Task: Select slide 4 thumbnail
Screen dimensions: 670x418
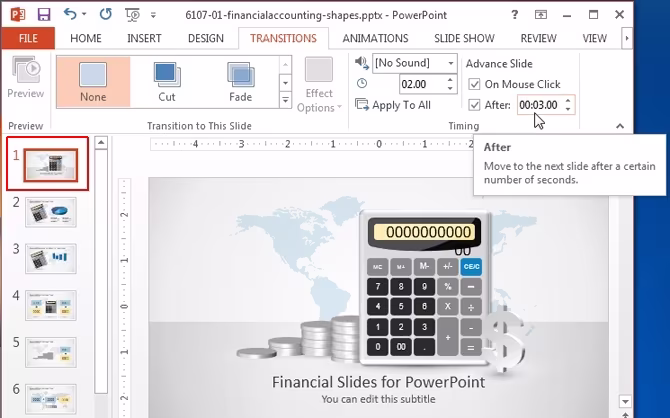Action: click(x=51, y=305)
